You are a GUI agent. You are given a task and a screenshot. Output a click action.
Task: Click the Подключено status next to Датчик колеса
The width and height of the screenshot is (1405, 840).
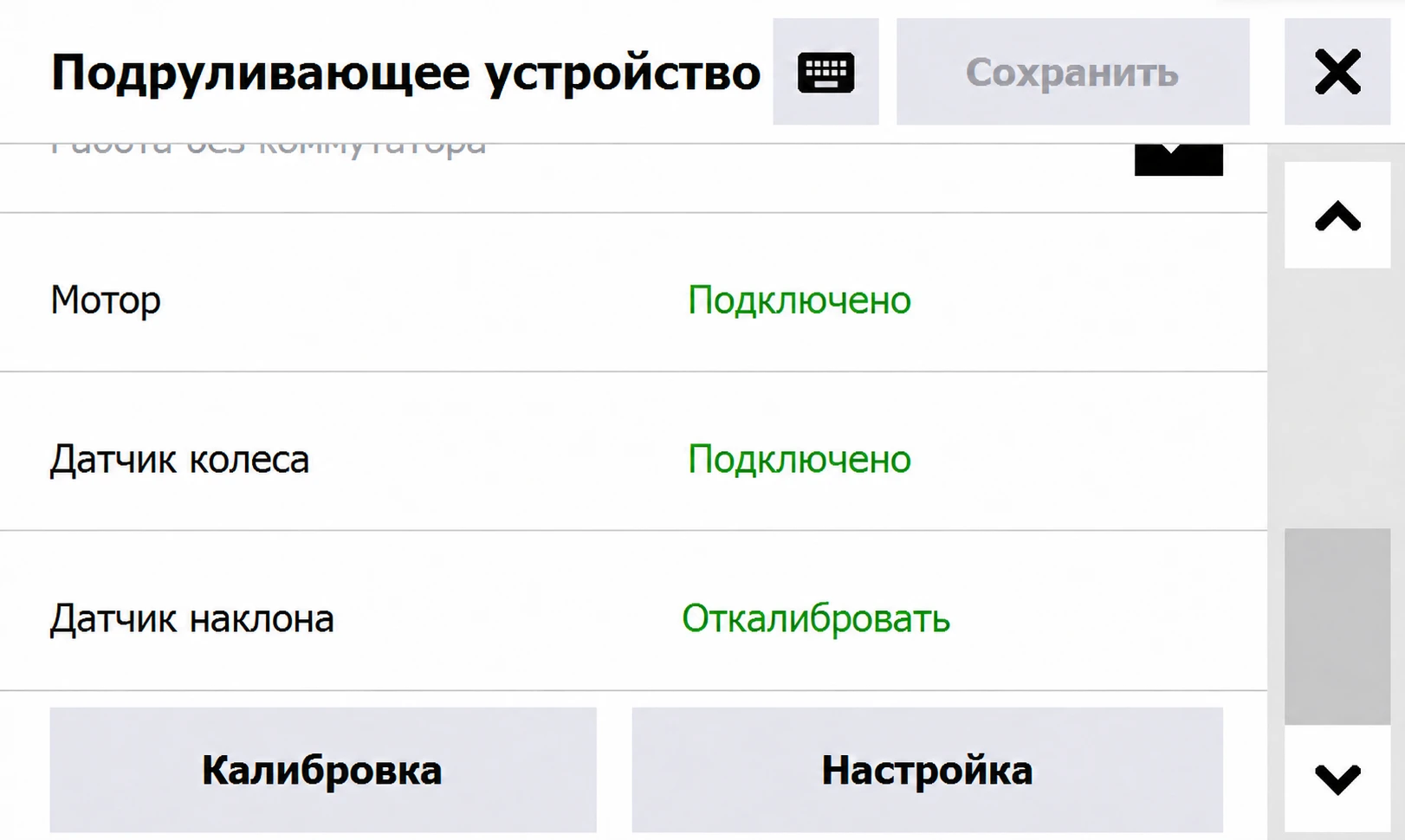pyautogui.click(x=800, y=459)
